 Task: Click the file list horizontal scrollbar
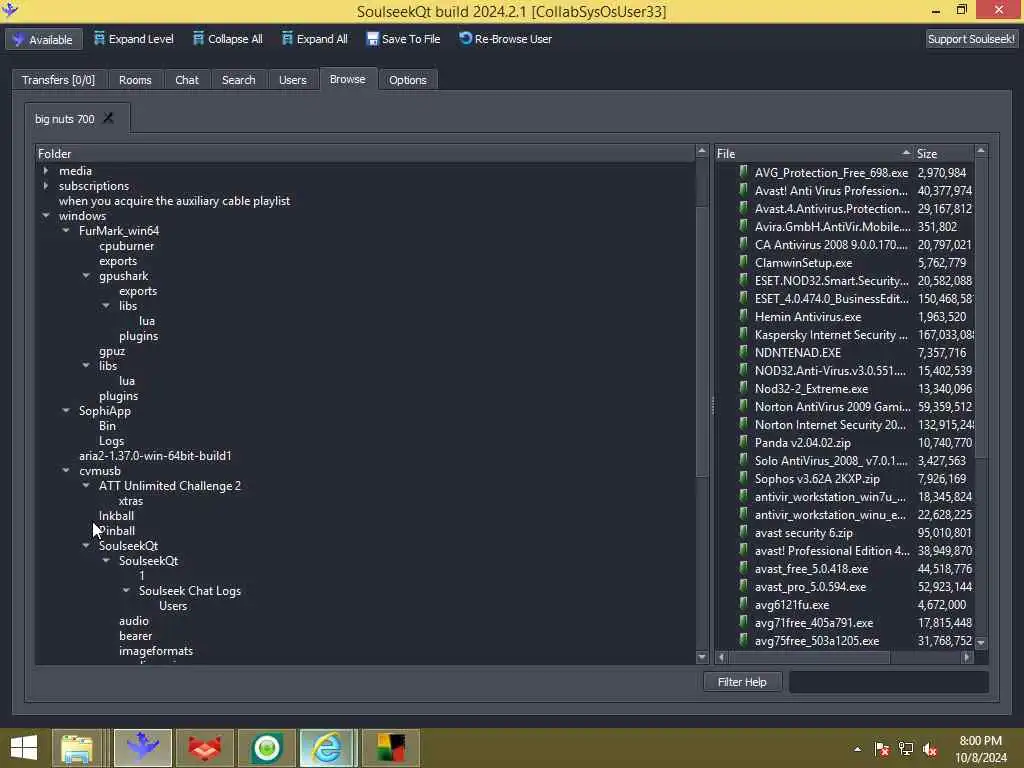coord(808,657)
